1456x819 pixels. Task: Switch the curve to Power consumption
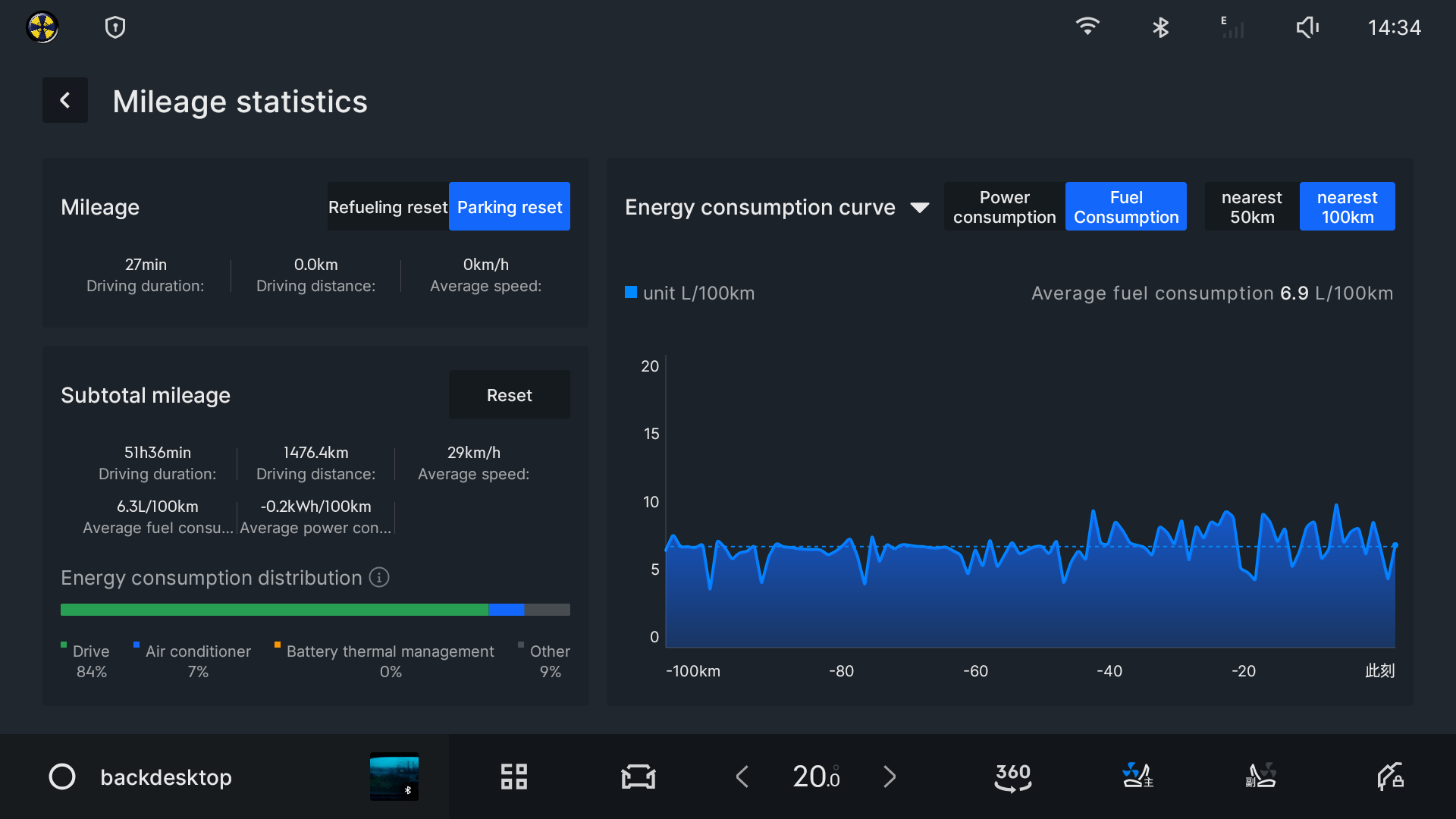tap(1004, 206)
